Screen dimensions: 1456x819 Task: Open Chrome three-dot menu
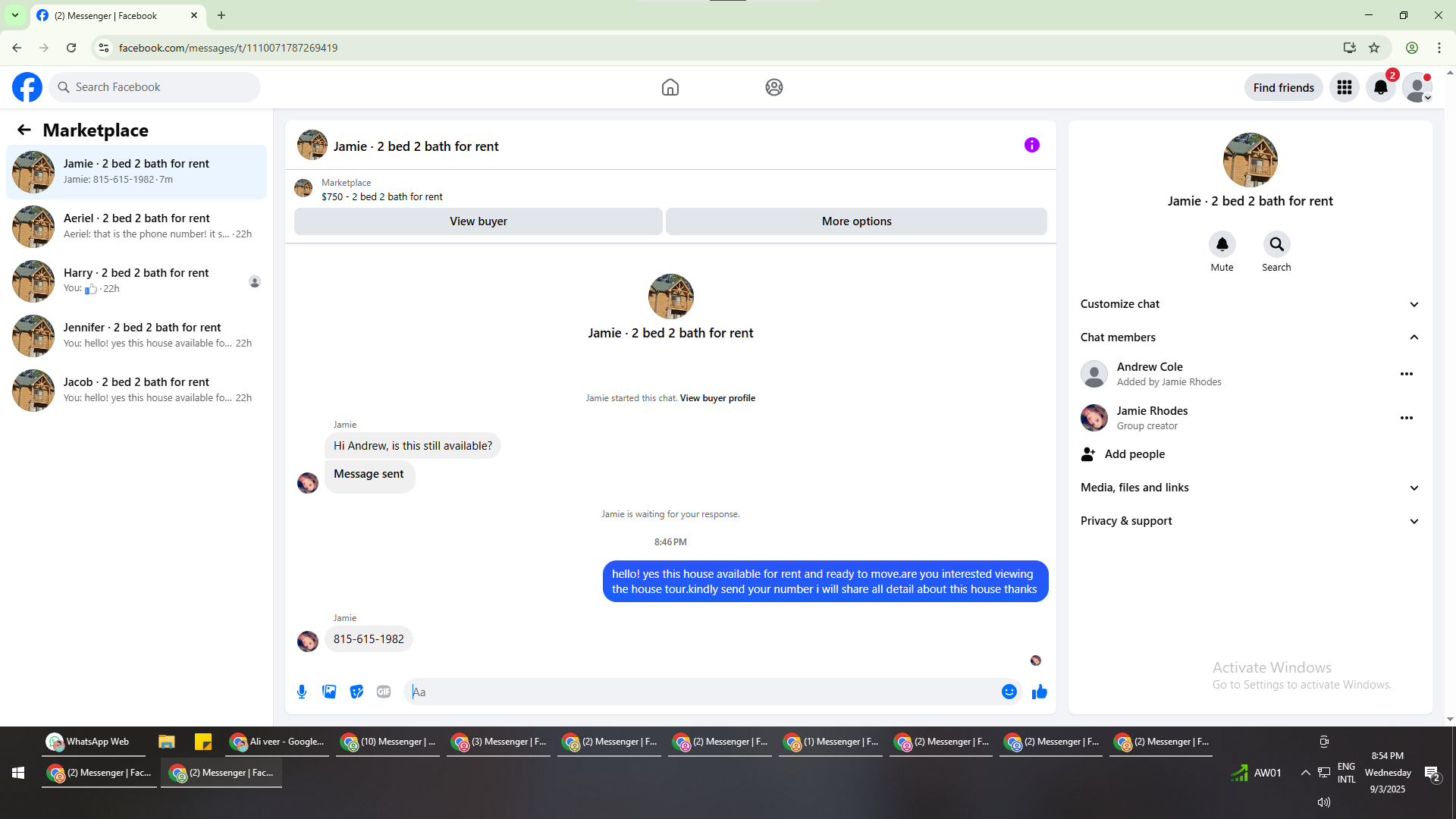(1439, 48)
